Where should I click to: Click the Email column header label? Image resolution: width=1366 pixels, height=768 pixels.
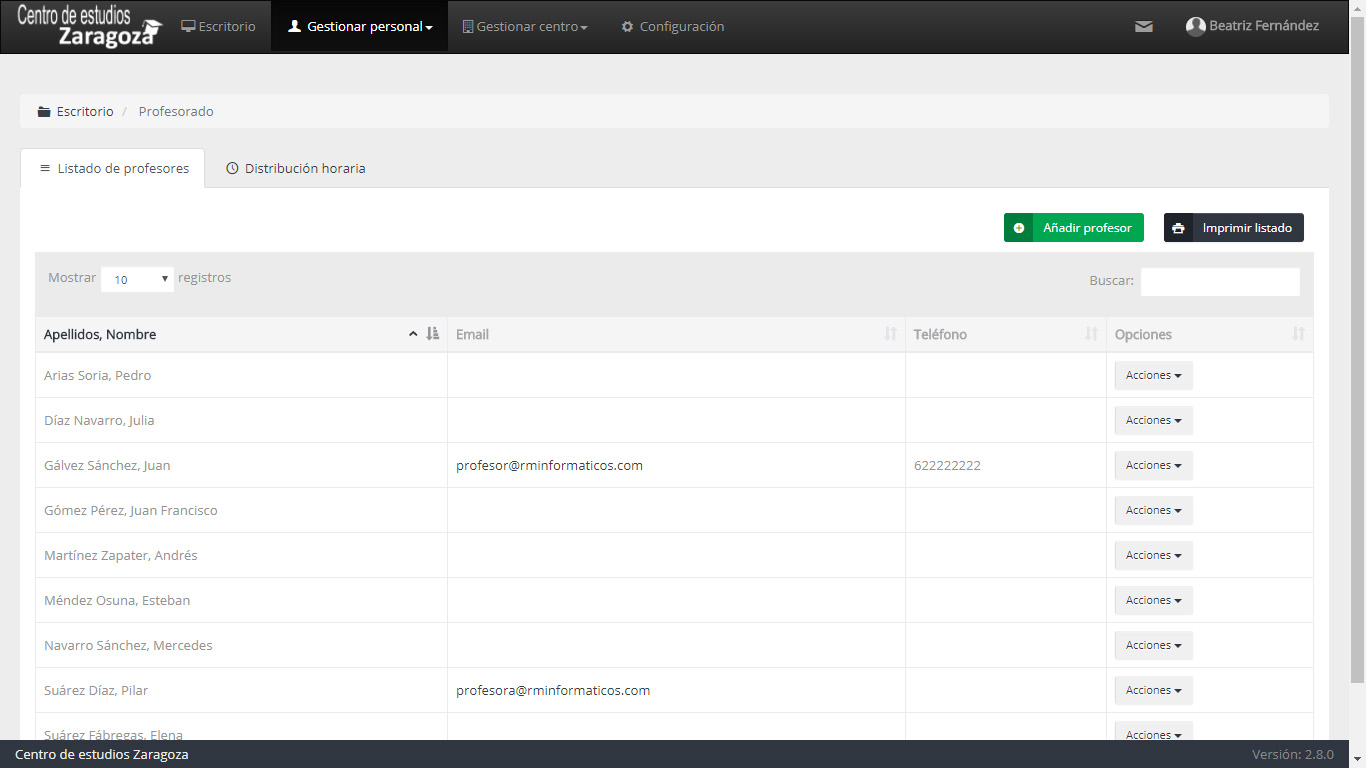pyautogui.click(x=472, y=334)
